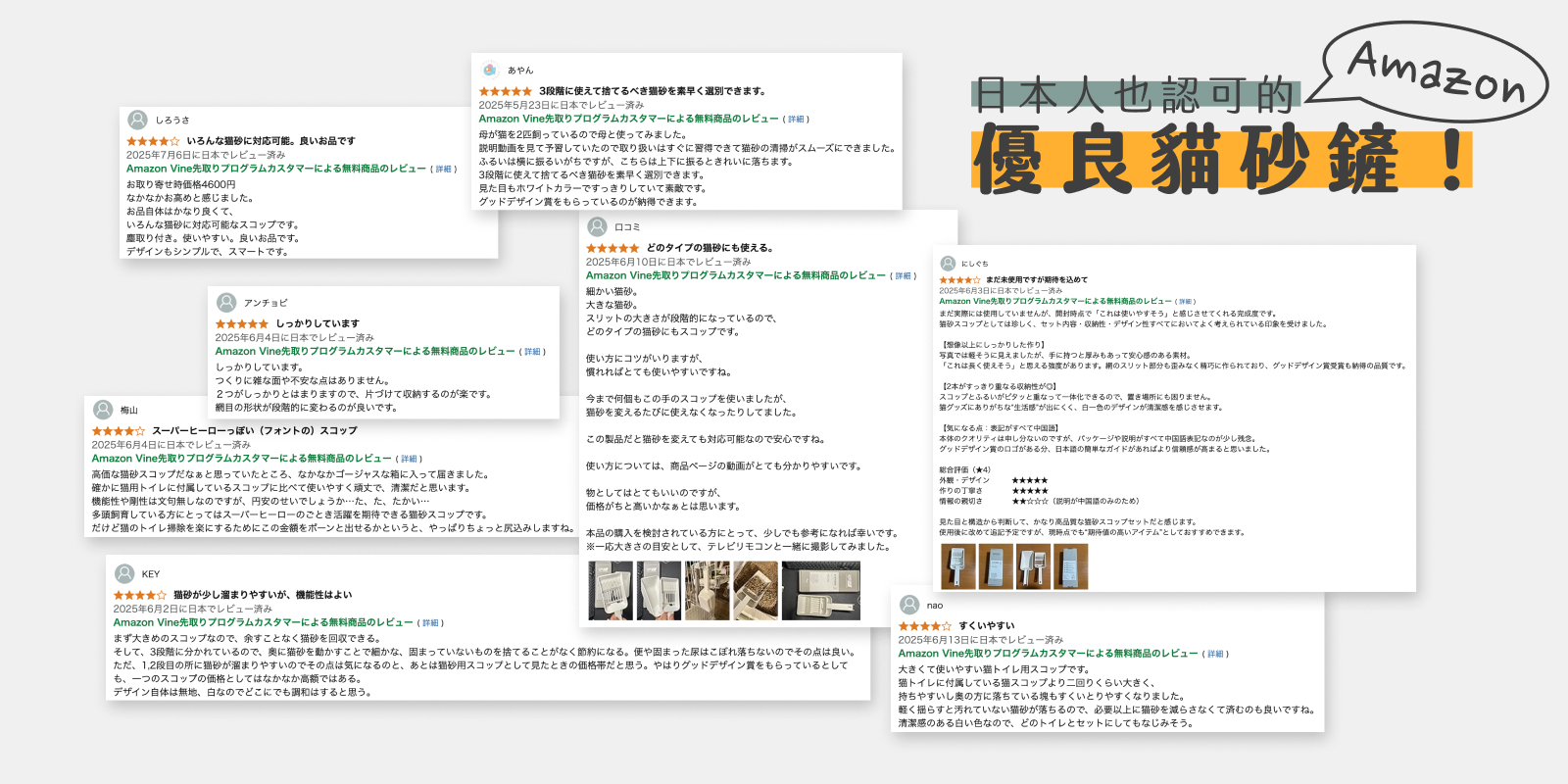Click あやん's colorful profile avatar

pyautogui.click(x=490, y=70)
